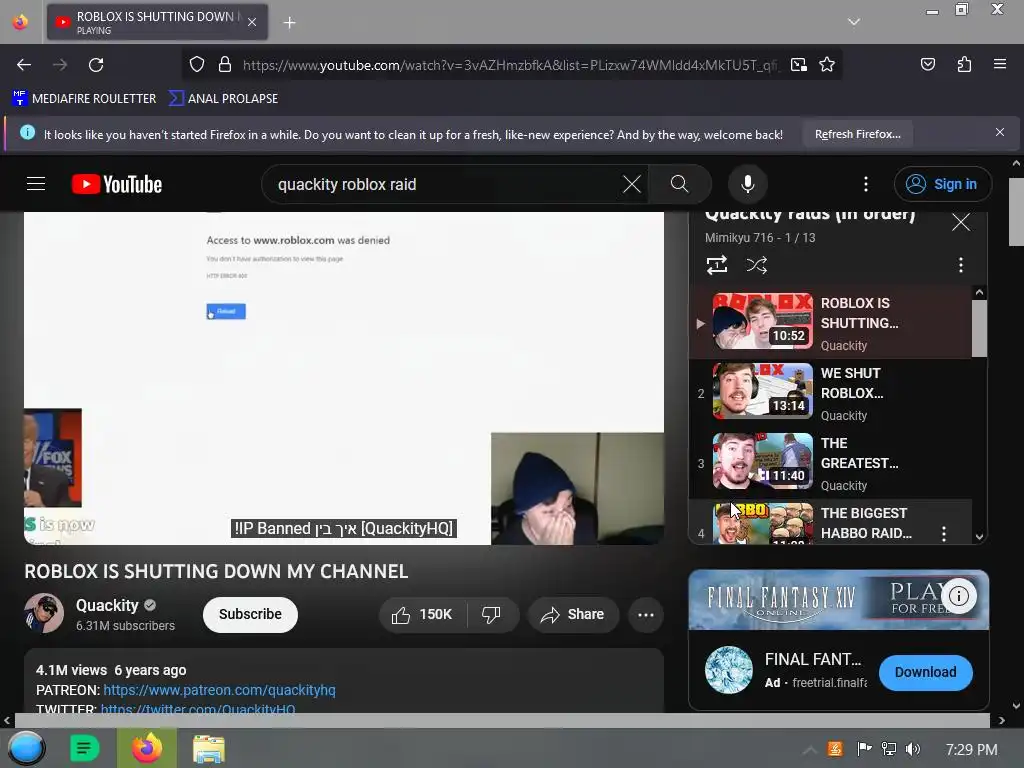Screen dimensions: 1024x768
Task: Share this video
Action: 573,615
